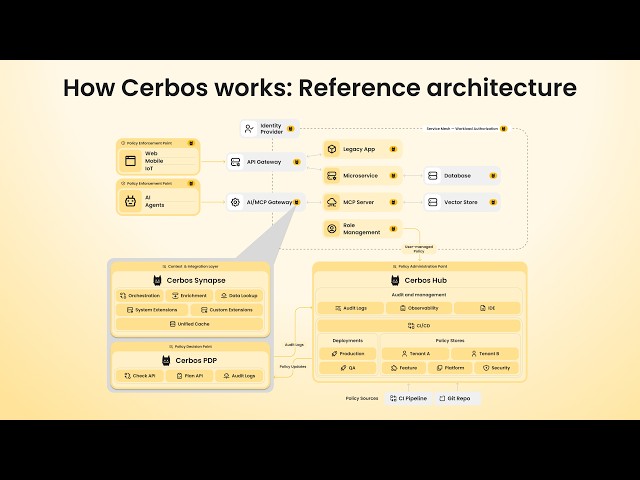The image size is (640, 480).
Task: Click the robot icon next to AI Agents
Action: [131, 201]
